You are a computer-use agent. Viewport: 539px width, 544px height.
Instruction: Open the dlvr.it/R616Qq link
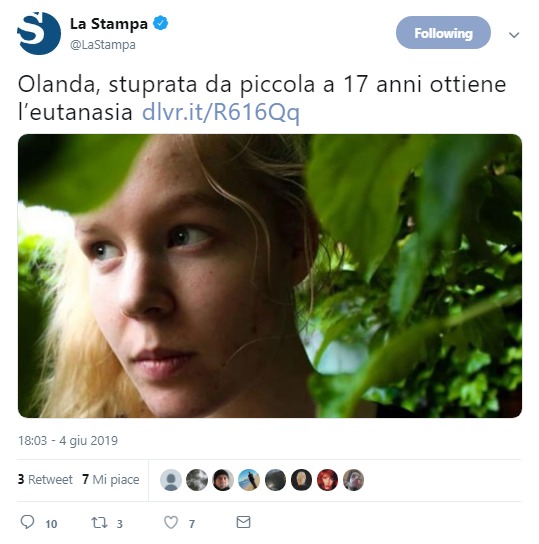(x=221, y=112)
